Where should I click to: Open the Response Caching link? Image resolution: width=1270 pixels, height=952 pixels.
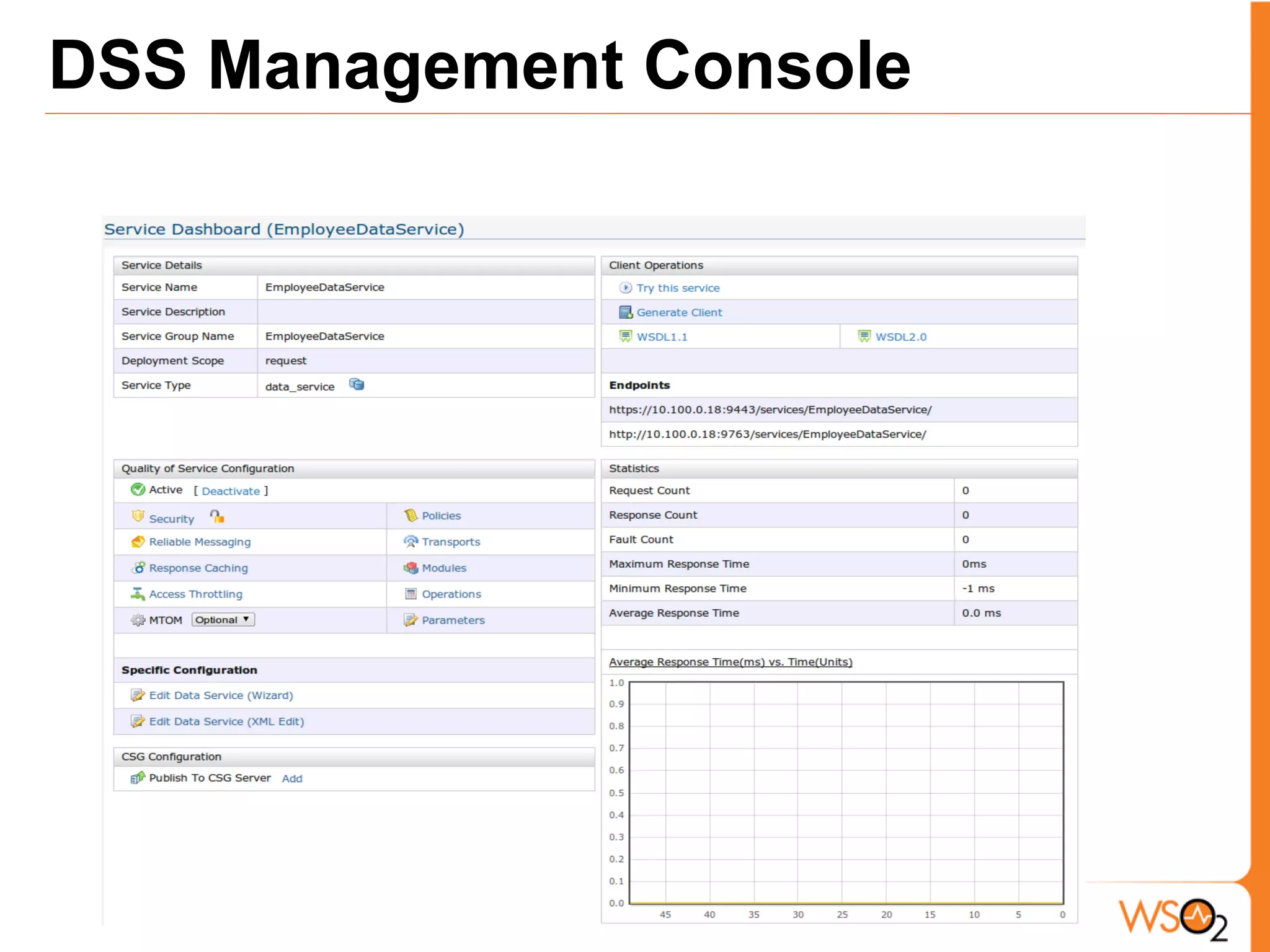(198, 568)
